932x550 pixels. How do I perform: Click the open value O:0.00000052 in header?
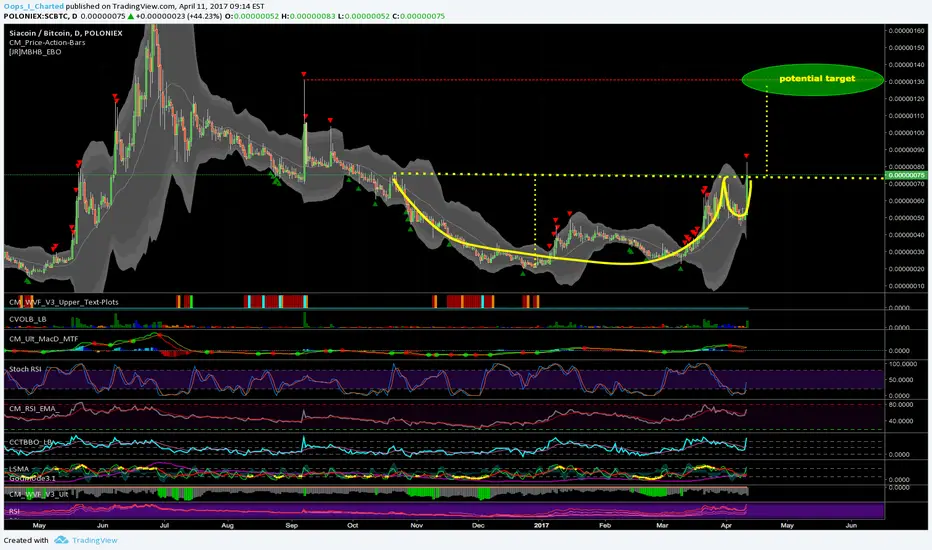click(x=253, y=16)
